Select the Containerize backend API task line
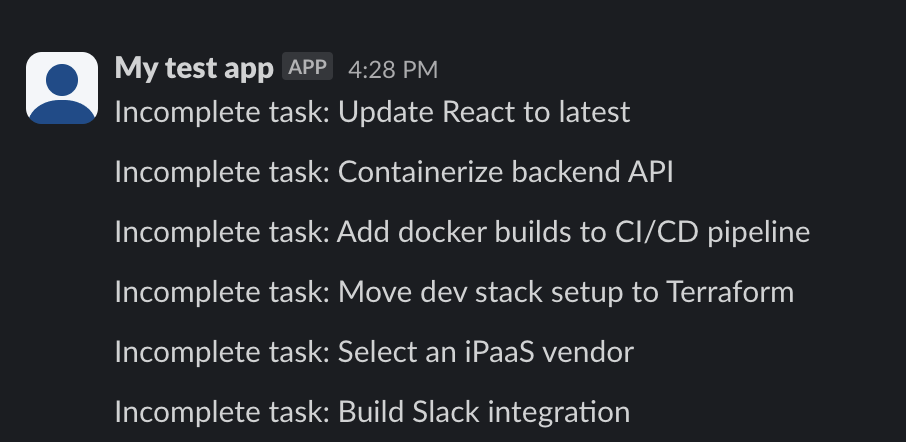The width and height of the screenshot is (906, 442). [394, 172]
